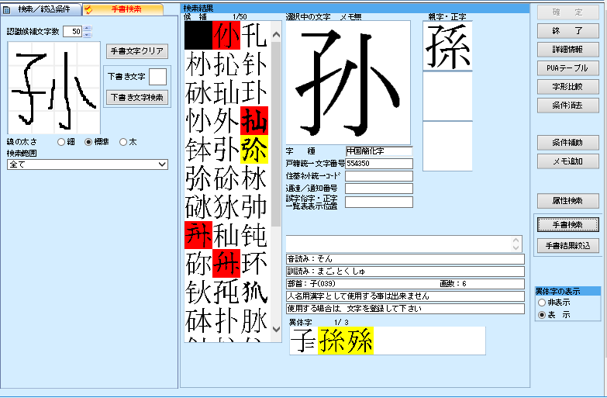
Task: Select the first white variant in 異体字 list
Action: [x=304, y=340]
